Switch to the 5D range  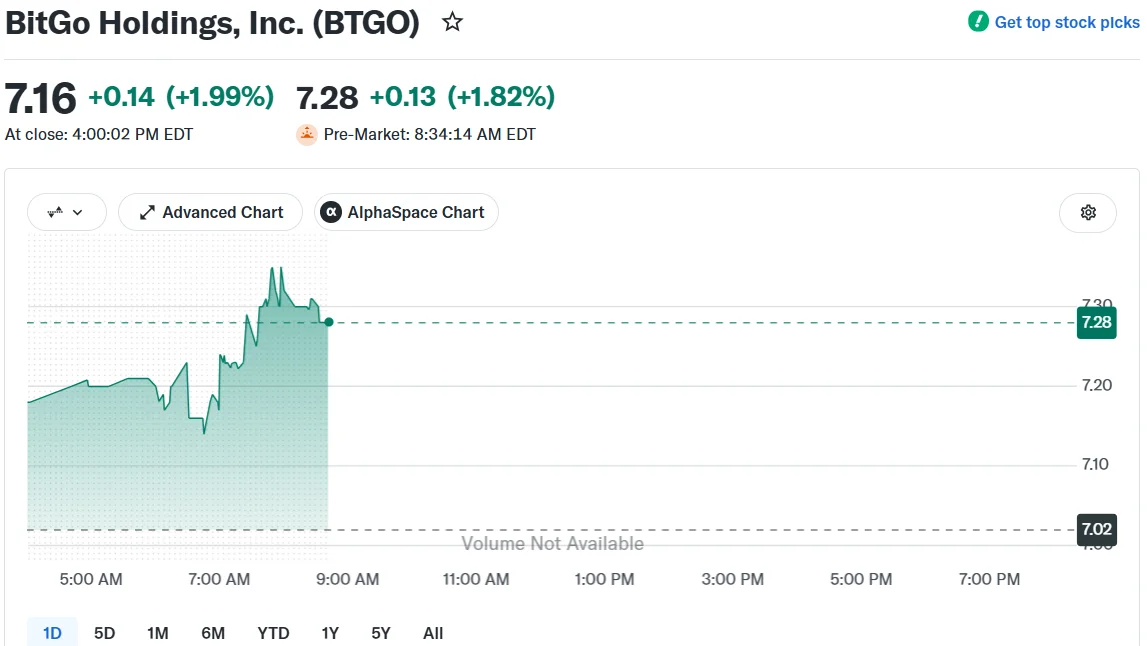tap(105, 633)
